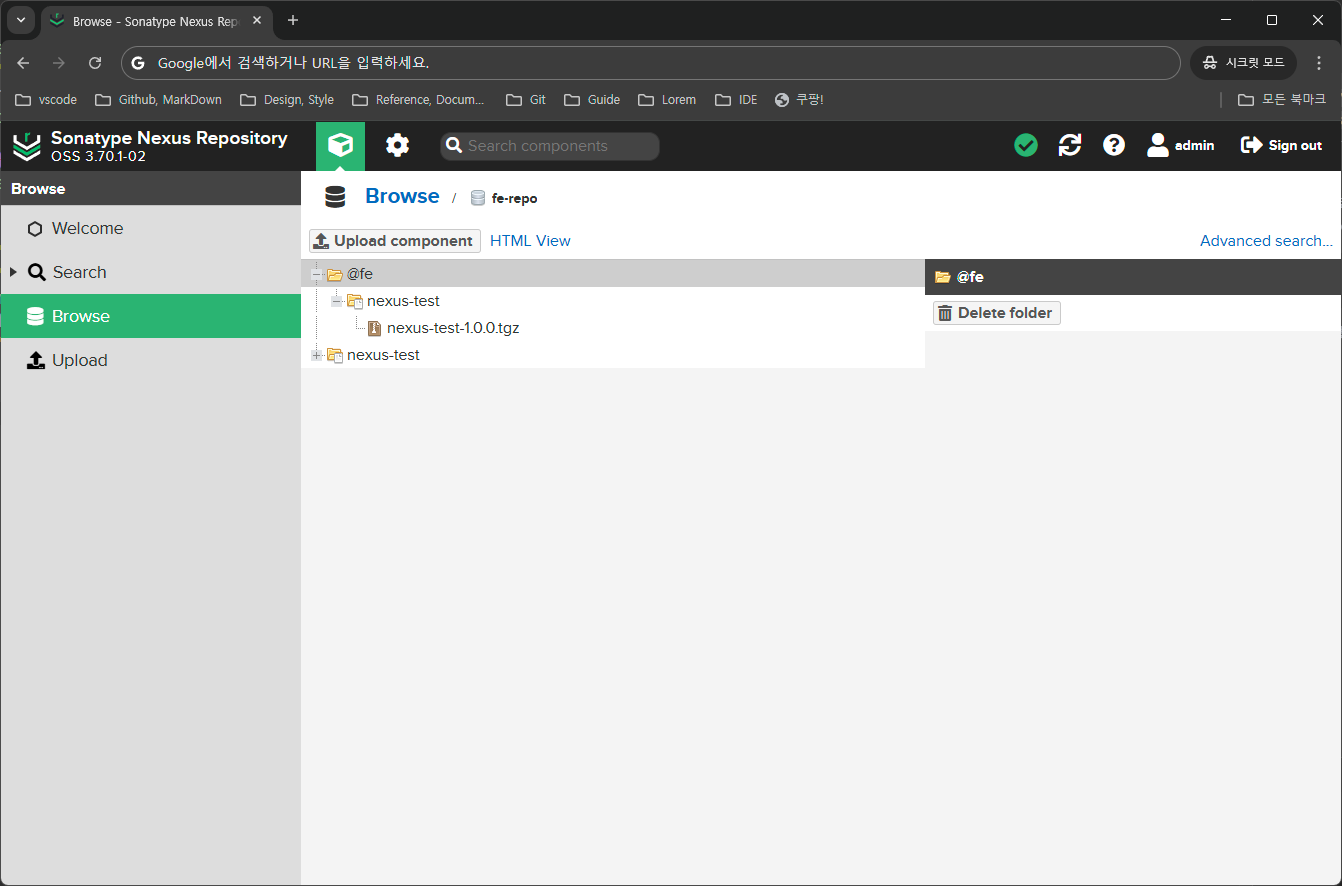Click the fe-repo breadcrumb

pos(504,198)
